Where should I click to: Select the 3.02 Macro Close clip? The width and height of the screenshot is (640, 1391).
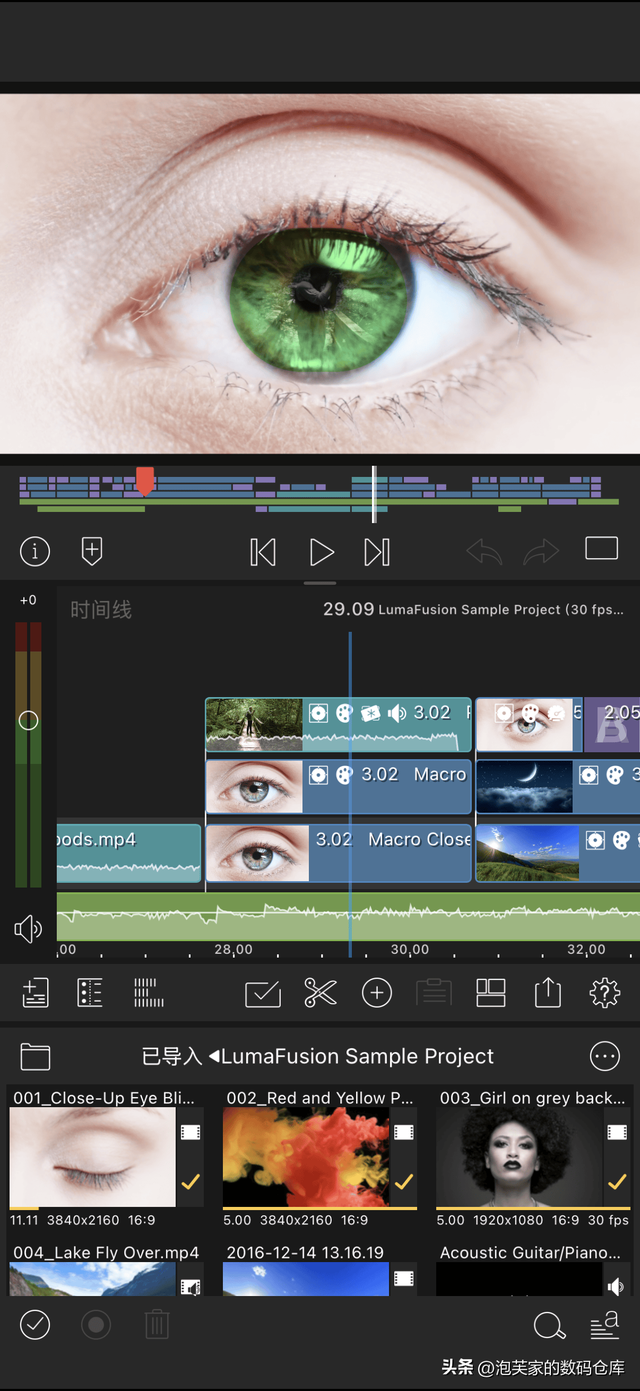coord(338,853)
